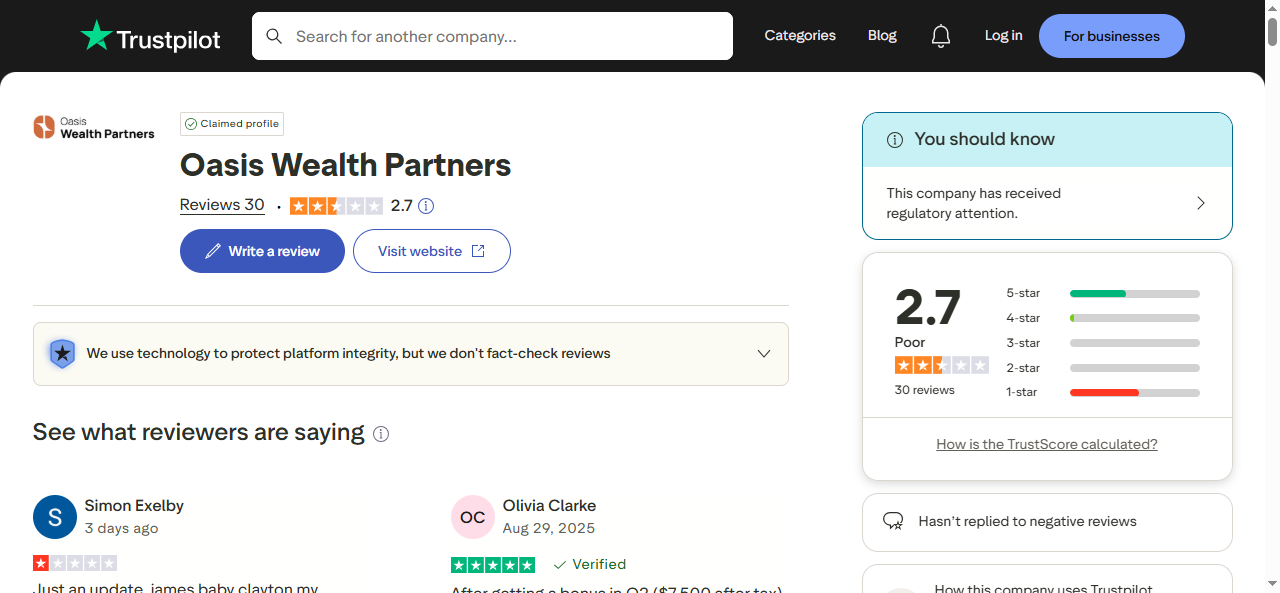This screenshot has width=1280, height=593.
Task: Click the Claimed profile checkmark badge
Action: click(x=190, y=123)
